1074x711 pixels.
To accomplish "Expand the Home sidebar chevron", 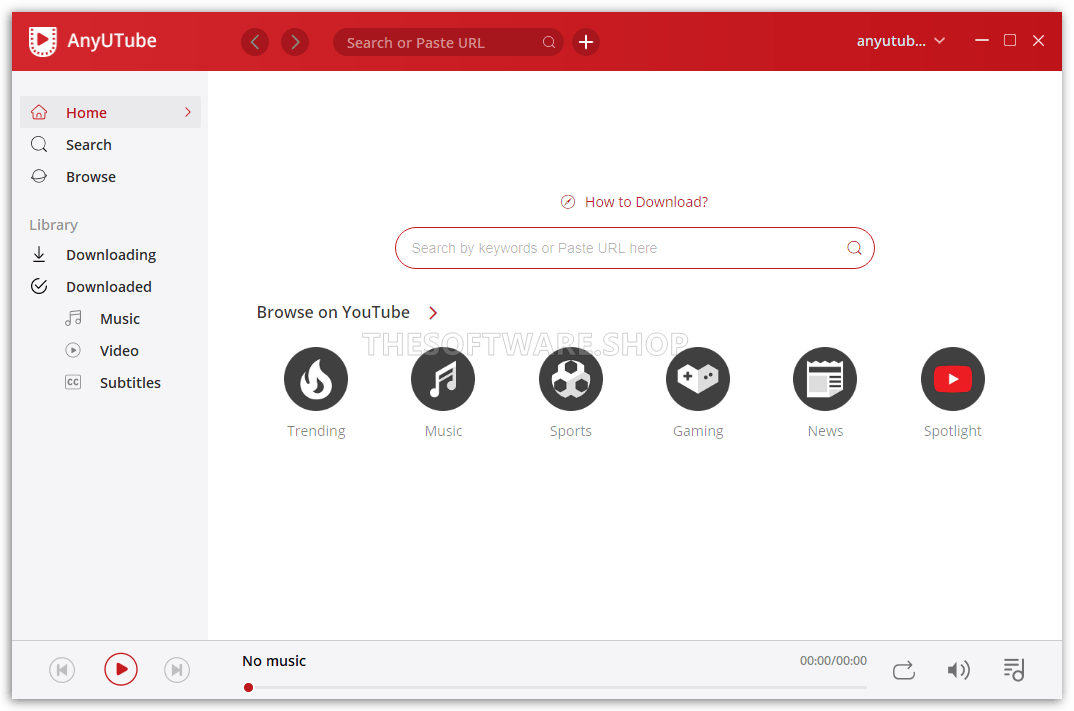I will pyautogui.click(x=187, y=113).
